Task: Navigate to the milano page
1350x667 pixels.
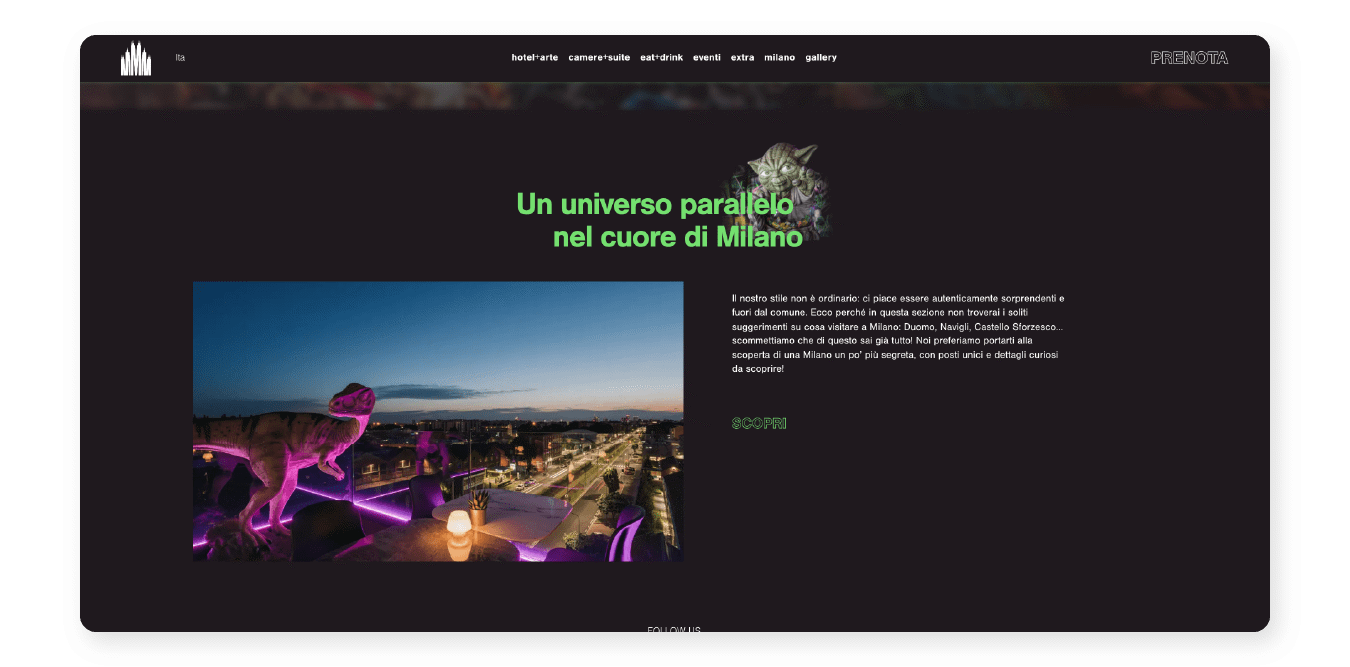Action: 779,58
